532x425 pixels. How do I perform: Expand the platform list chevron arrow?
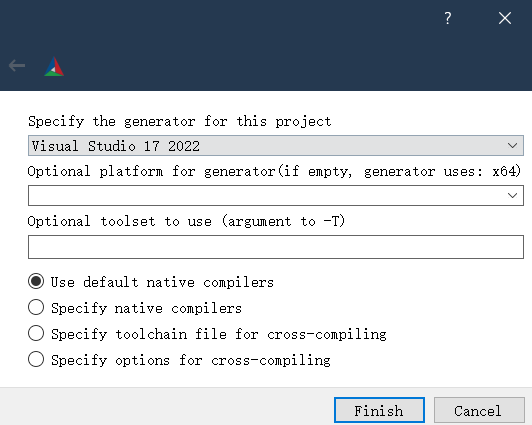512,195
